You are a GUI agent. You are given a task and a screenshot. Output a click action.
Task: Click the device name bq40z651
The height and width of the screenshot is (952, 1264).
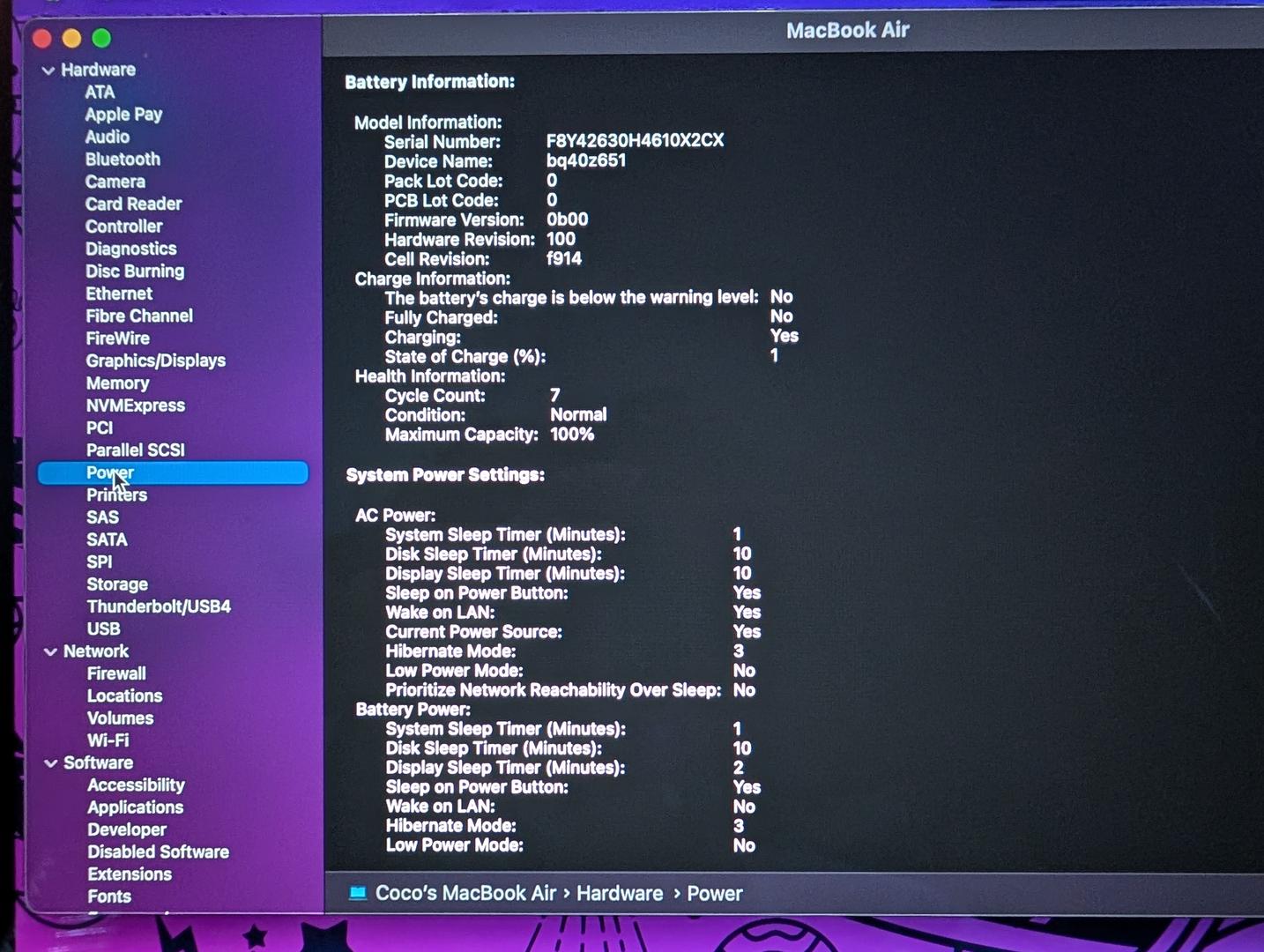(x=586, y=160)
